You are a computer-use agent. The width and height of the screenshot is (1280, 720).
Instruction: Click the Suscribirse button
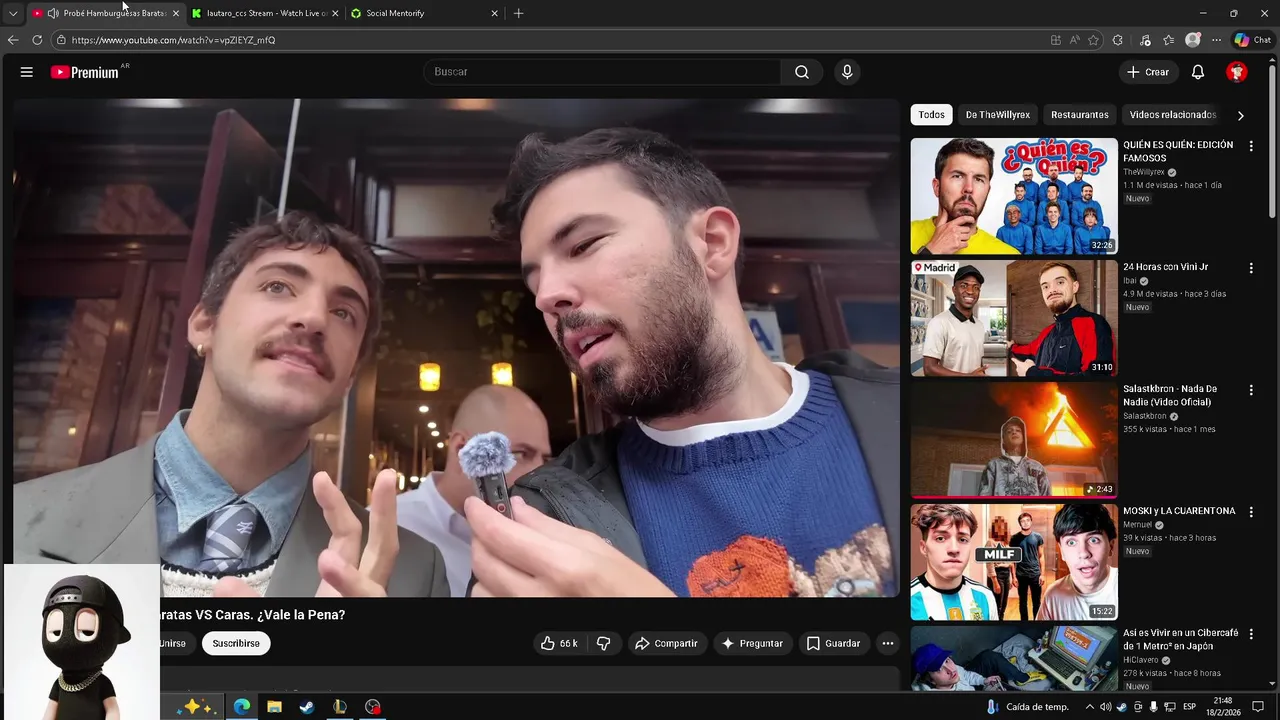[236, 643]
